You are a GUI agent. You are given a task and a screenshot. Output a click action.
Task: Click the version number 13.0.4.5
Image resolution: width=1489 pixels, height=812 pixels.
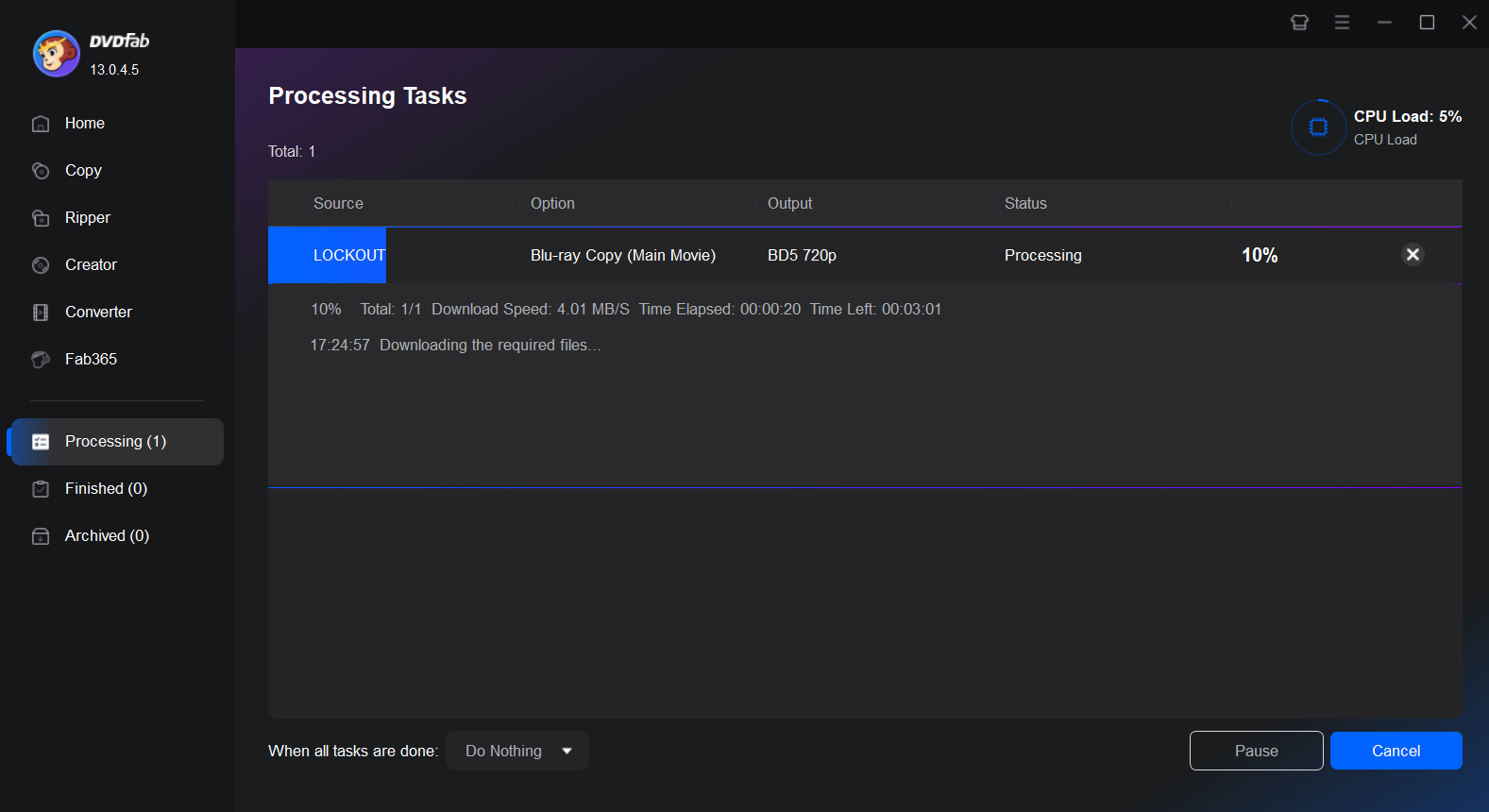[114, 70]
